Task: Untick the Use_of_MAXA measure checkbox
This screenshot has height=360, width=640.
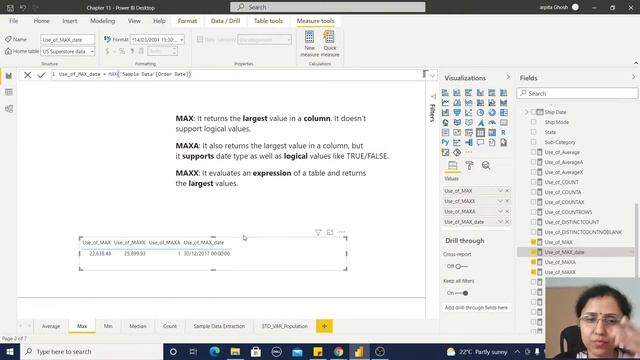Action: tap(533, 262)
